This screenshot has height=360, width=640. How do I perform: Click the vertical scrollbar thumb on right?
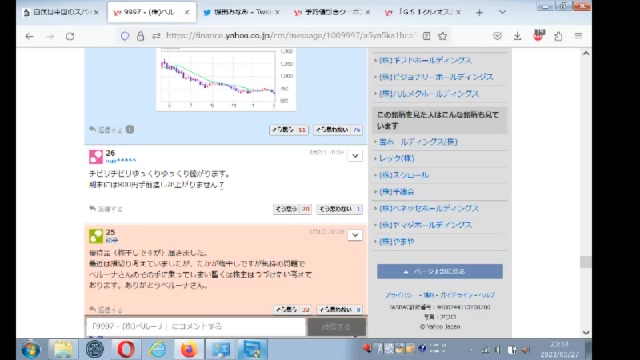click(586, 262)
